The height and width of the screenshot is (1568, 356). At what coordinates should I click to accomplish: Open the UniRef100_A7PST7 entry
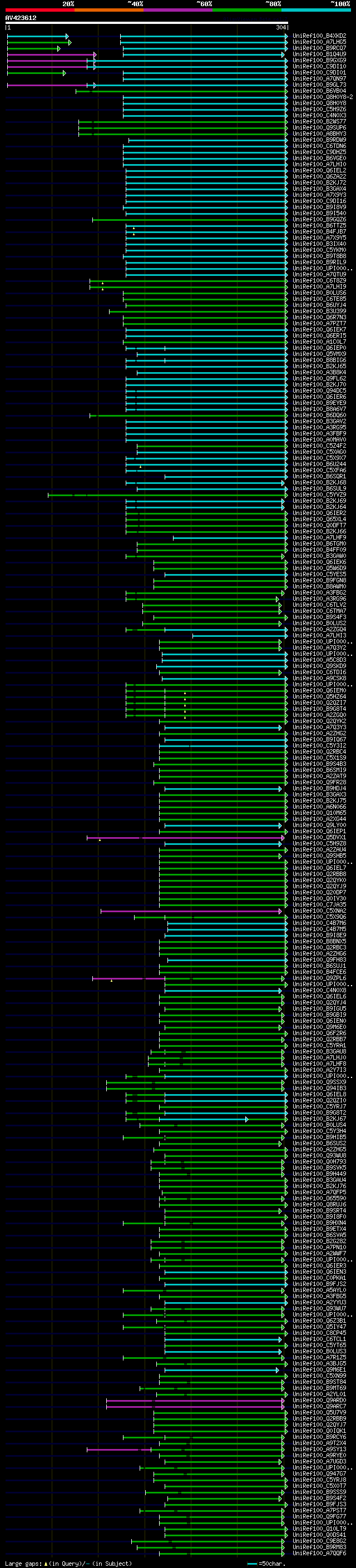click(319, 1511)
